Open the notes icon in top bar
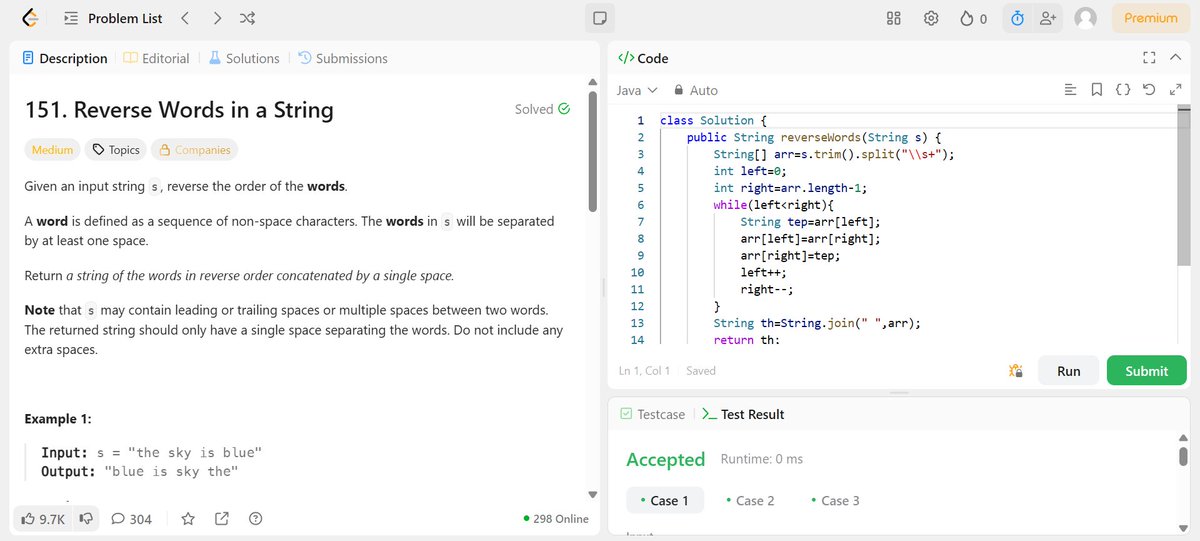Image resolution: width=1200 pixels, height=541 pixels. (599, 18)
